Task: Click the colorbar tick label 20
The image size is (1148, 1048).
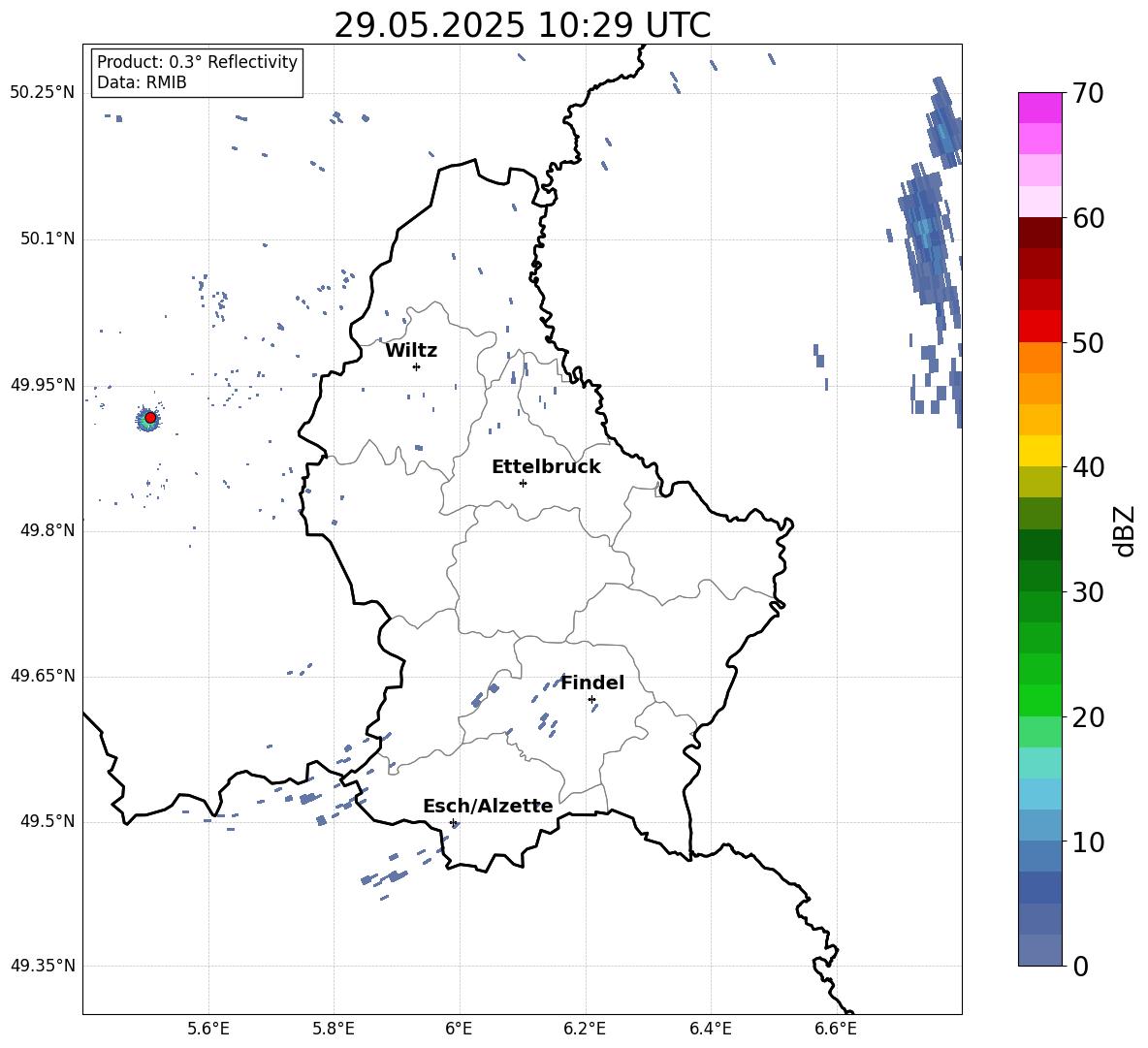Action: (1088, 717)
